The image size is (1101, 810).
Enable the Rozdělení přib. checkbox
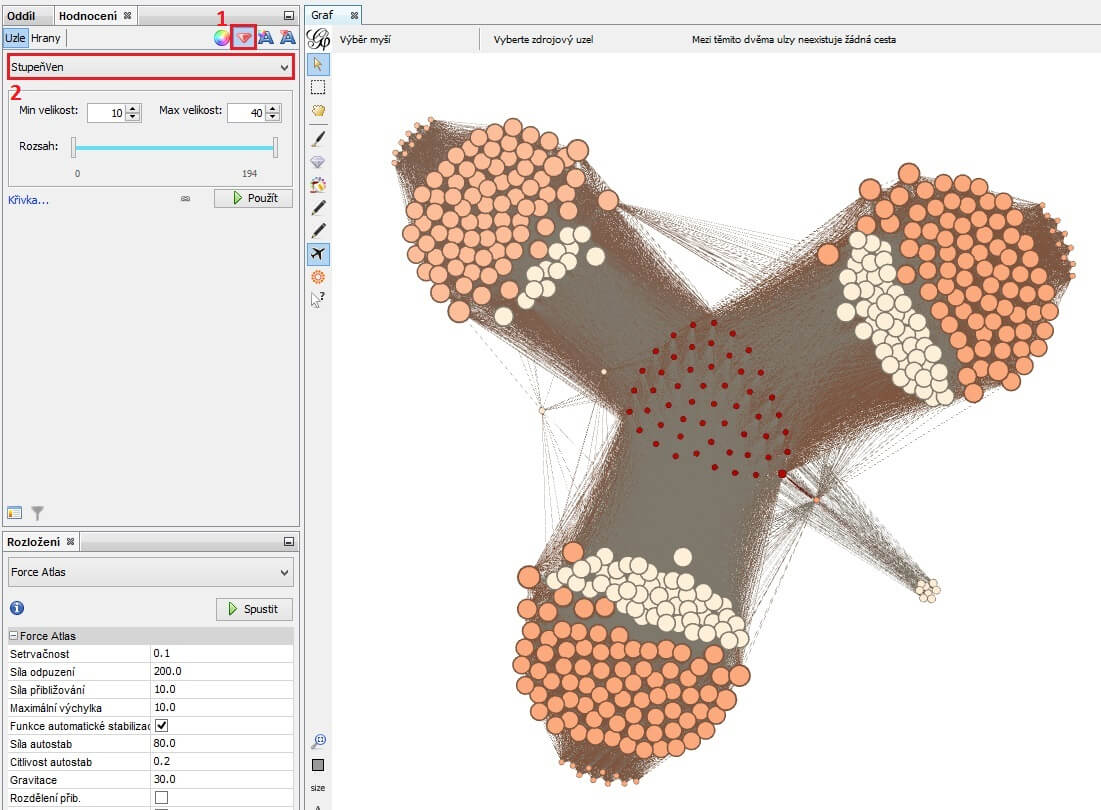click(x=161, y=797)
